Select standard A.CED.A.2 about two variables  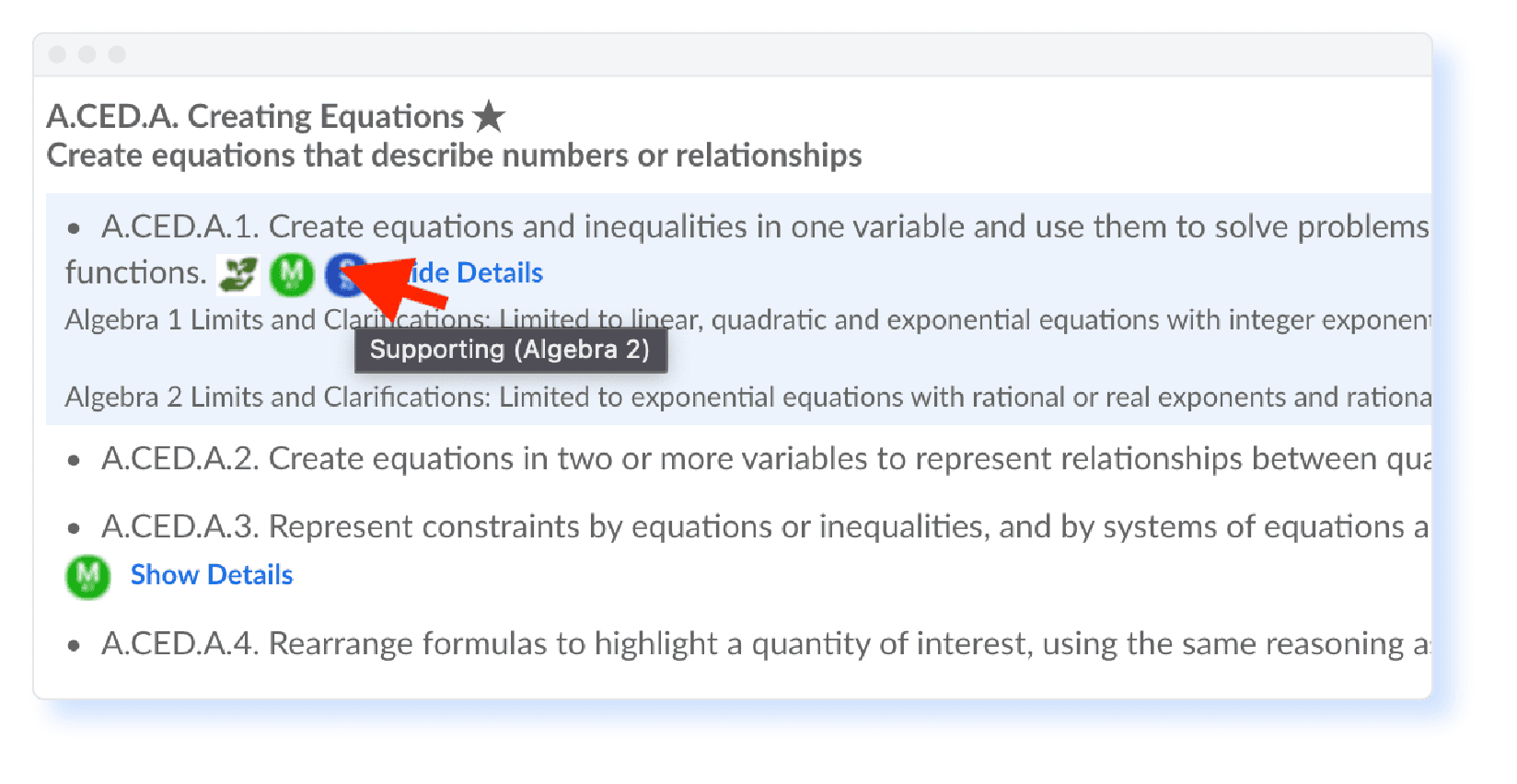click(764, 458)
